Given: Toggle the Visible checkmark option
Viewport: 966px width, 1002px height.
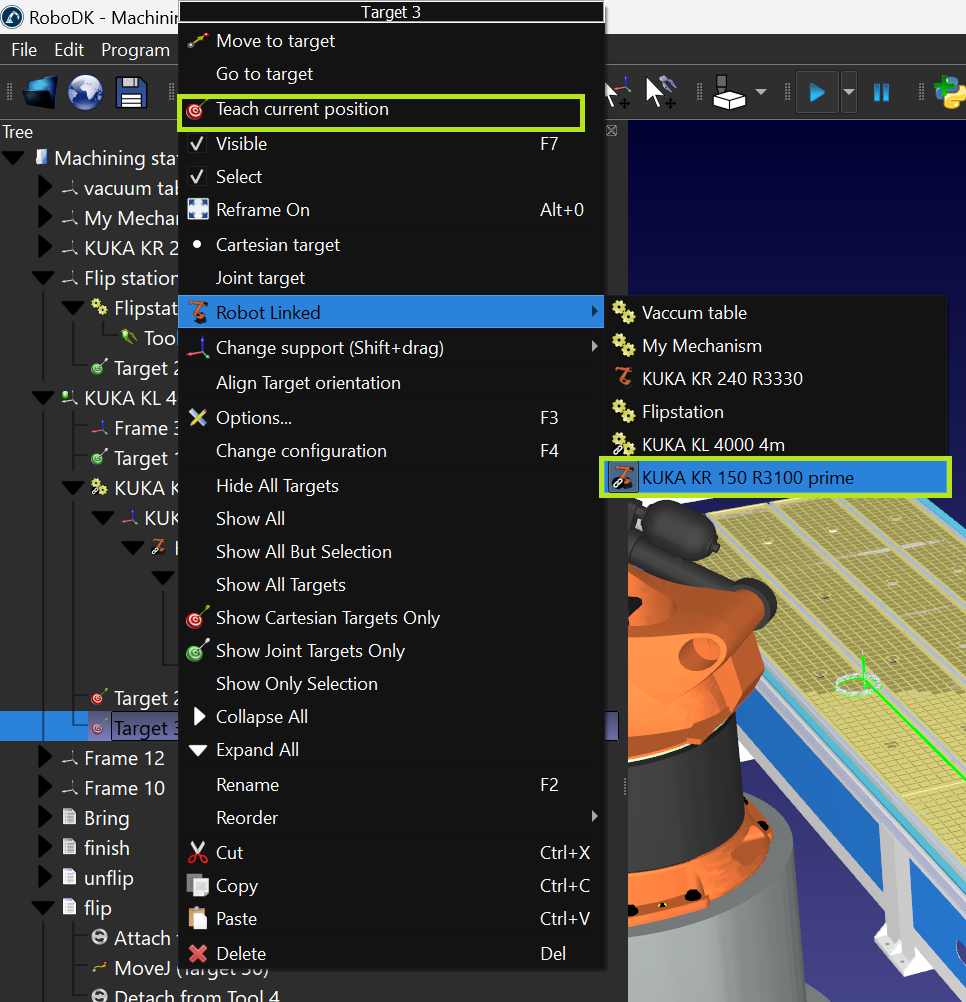Looking at the screenshot, I should click(x=241, y=144).
